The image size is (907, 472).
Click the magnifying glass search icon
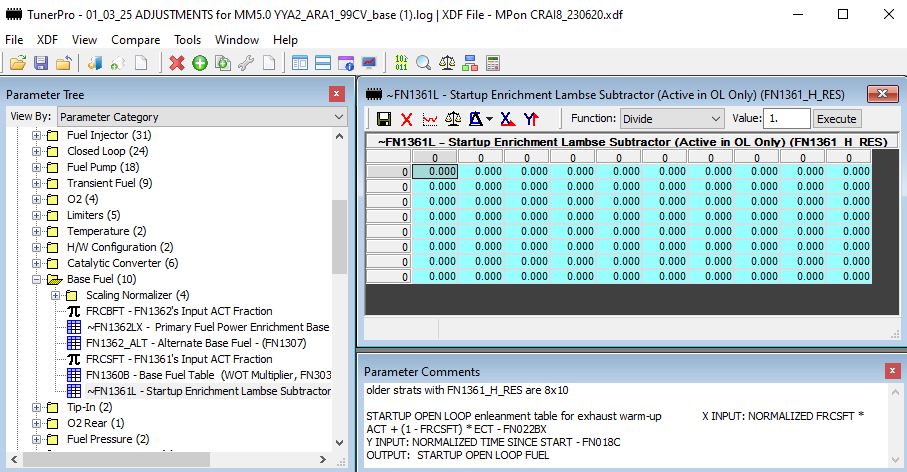(x=423, y=63)
